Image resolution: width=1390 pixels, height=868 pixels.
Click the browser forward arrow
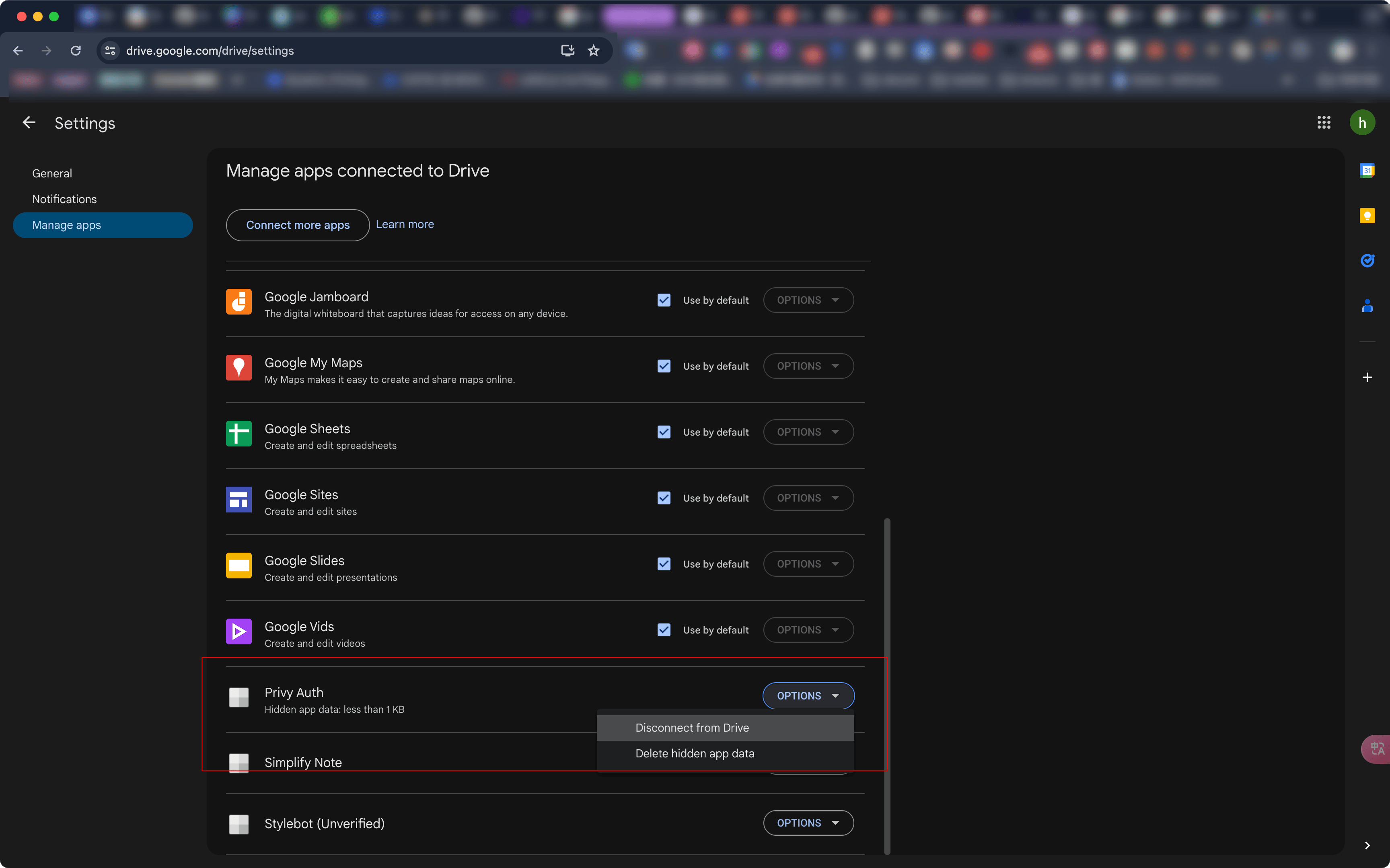(x=47, y=51)
